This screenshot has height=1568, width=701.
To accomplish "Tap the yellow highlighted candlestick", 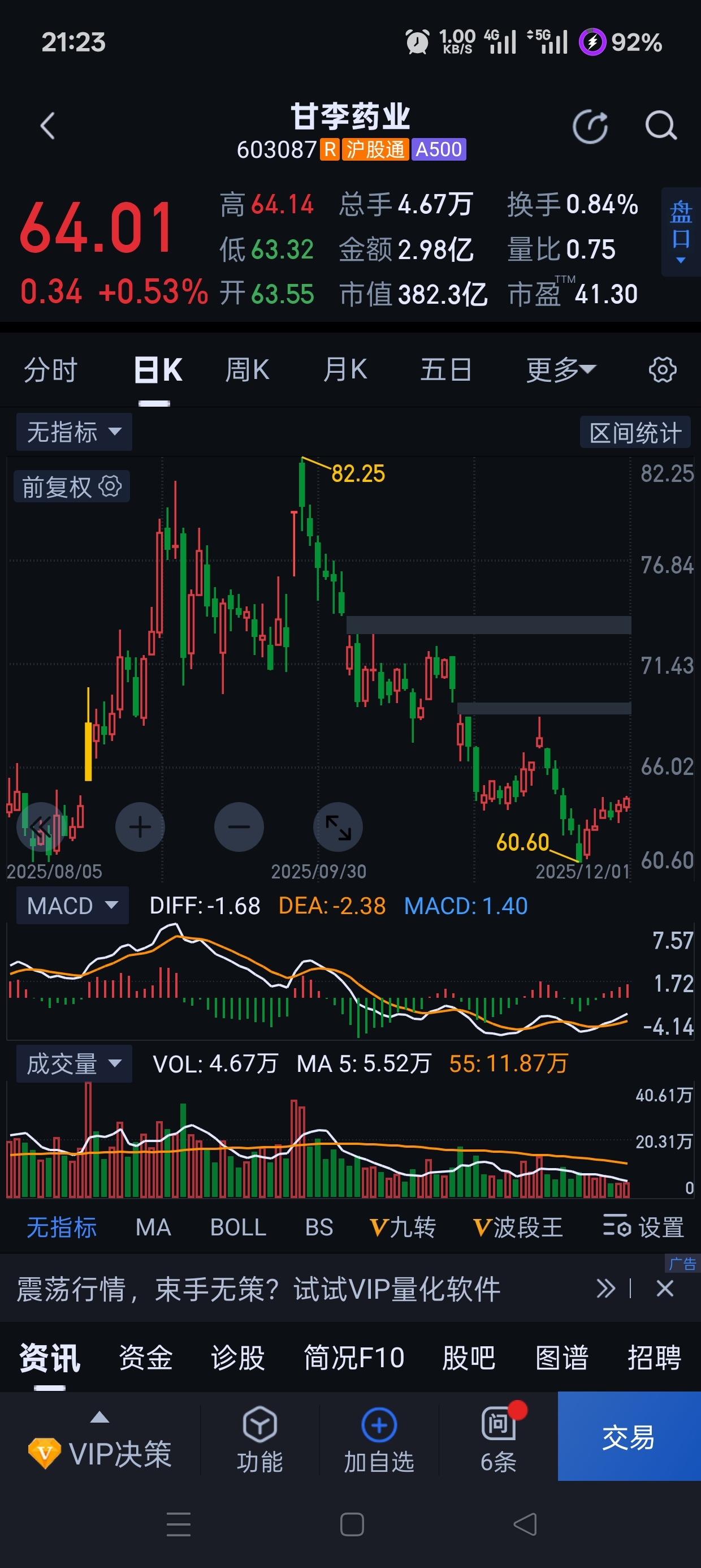I will (88, 734).
